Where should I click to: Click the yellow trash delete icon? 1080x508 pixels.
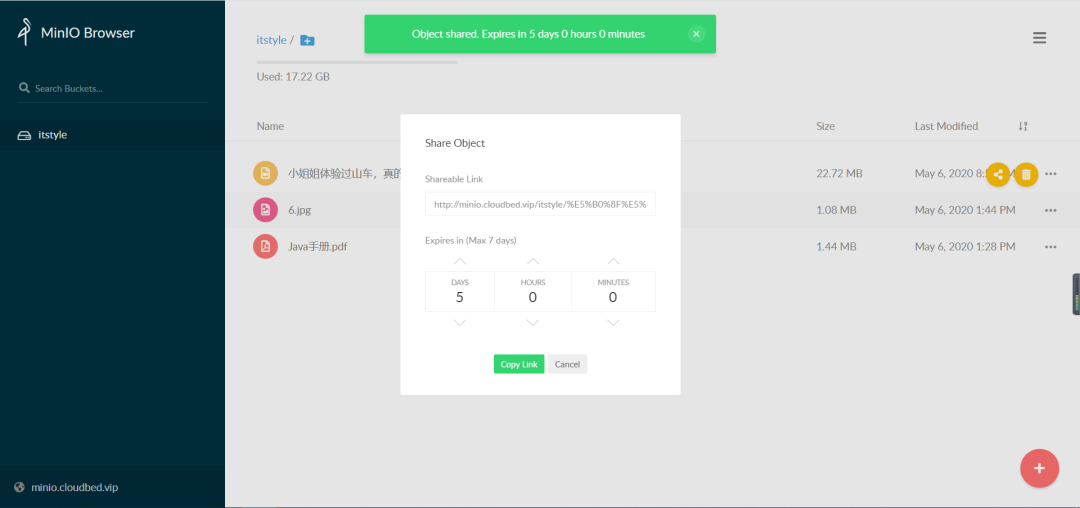[1026, 174]
